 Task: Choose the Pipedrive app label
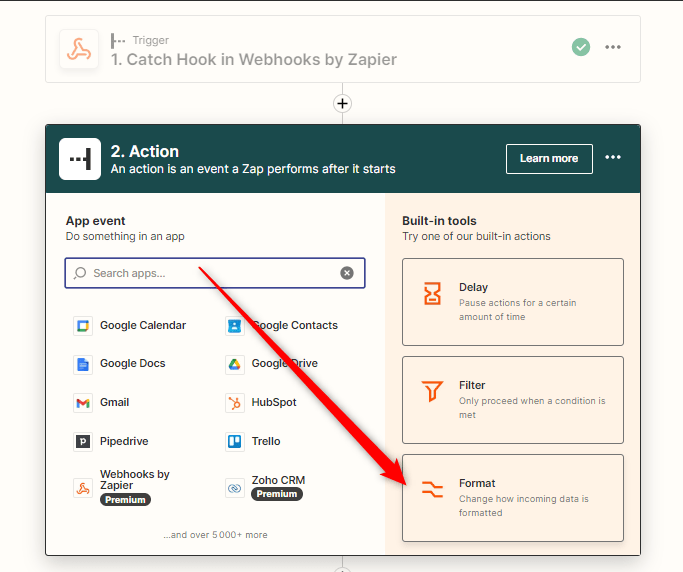(124, 441)
